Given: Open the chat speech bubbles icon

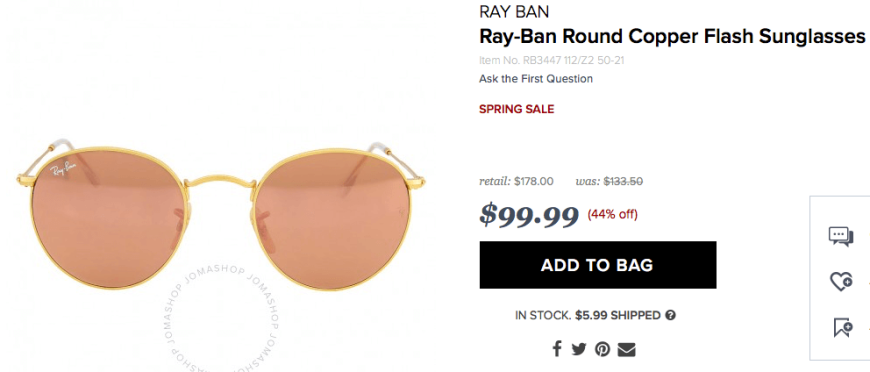Looking at the screenshot, I should coord(841,237).
